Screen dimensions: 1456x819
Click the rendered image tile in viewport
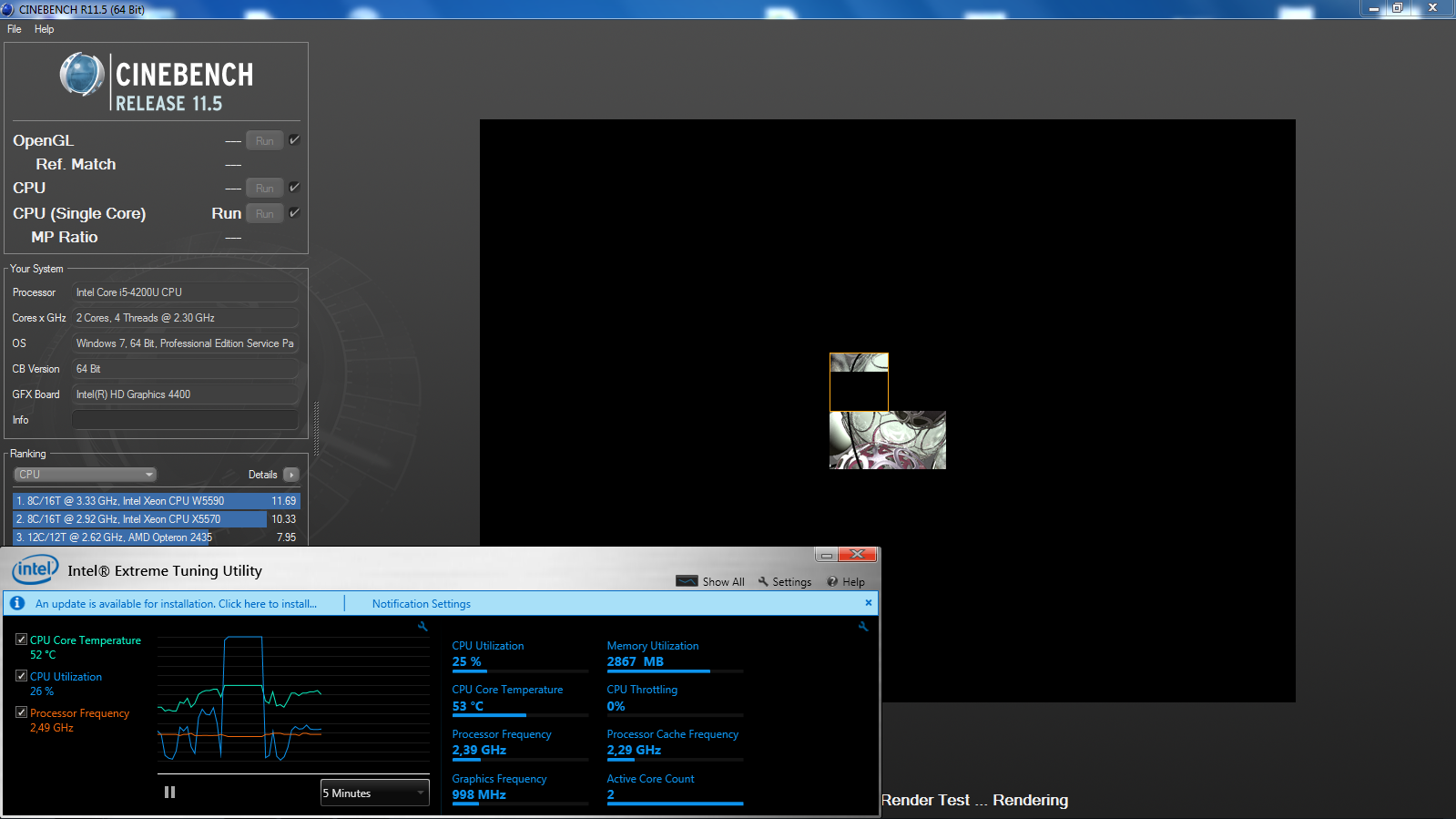888,440
